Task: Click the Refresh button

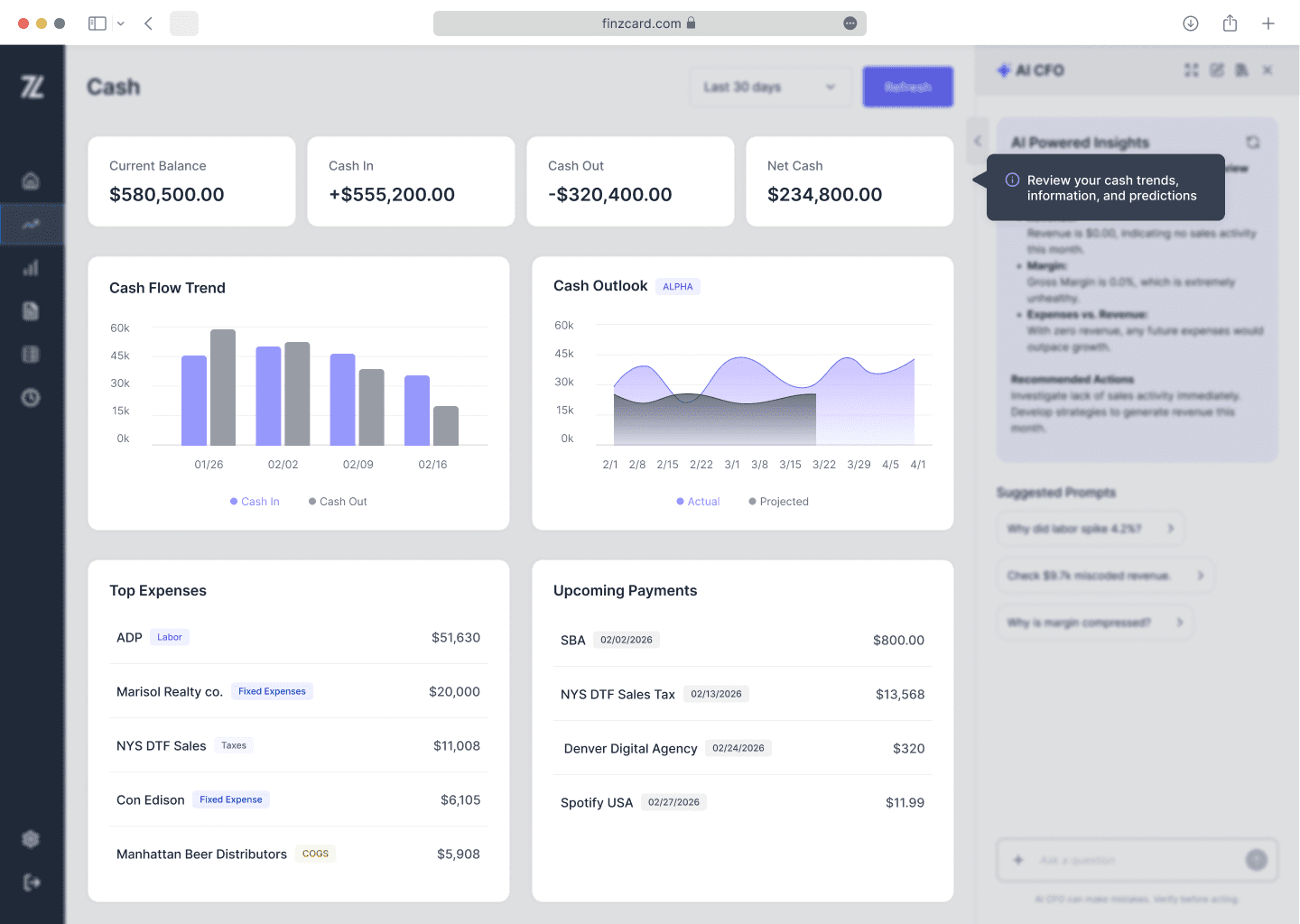Action: pos(908,87)
